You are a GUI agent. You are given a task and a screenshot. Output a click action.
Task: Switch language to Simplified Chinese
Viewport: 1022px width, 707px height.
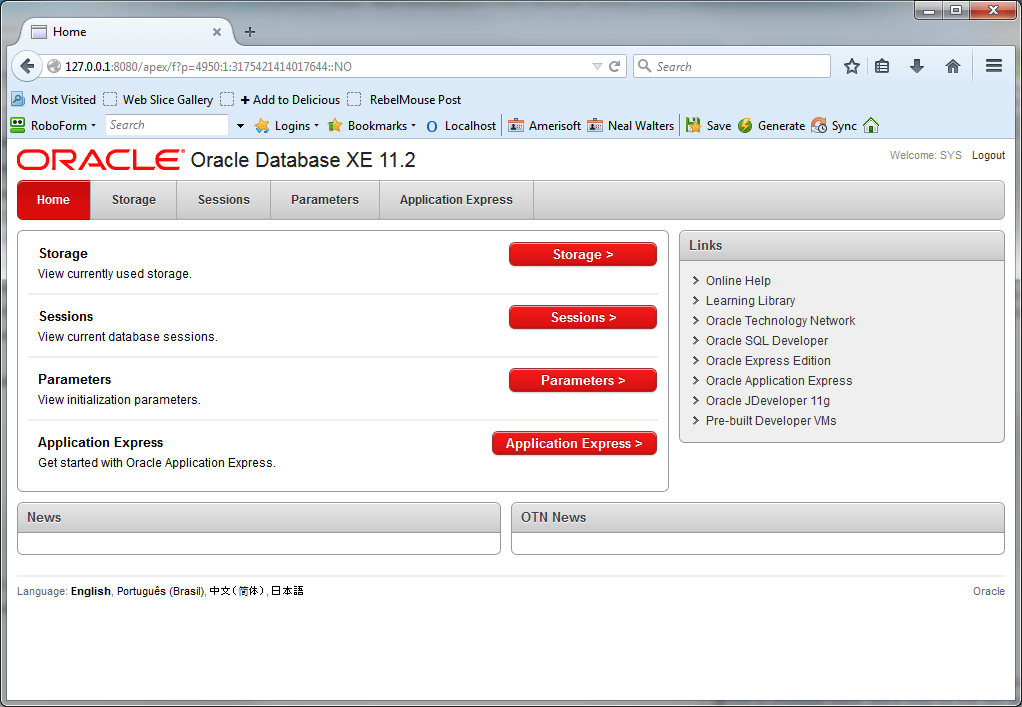click(x=237, y=591)
